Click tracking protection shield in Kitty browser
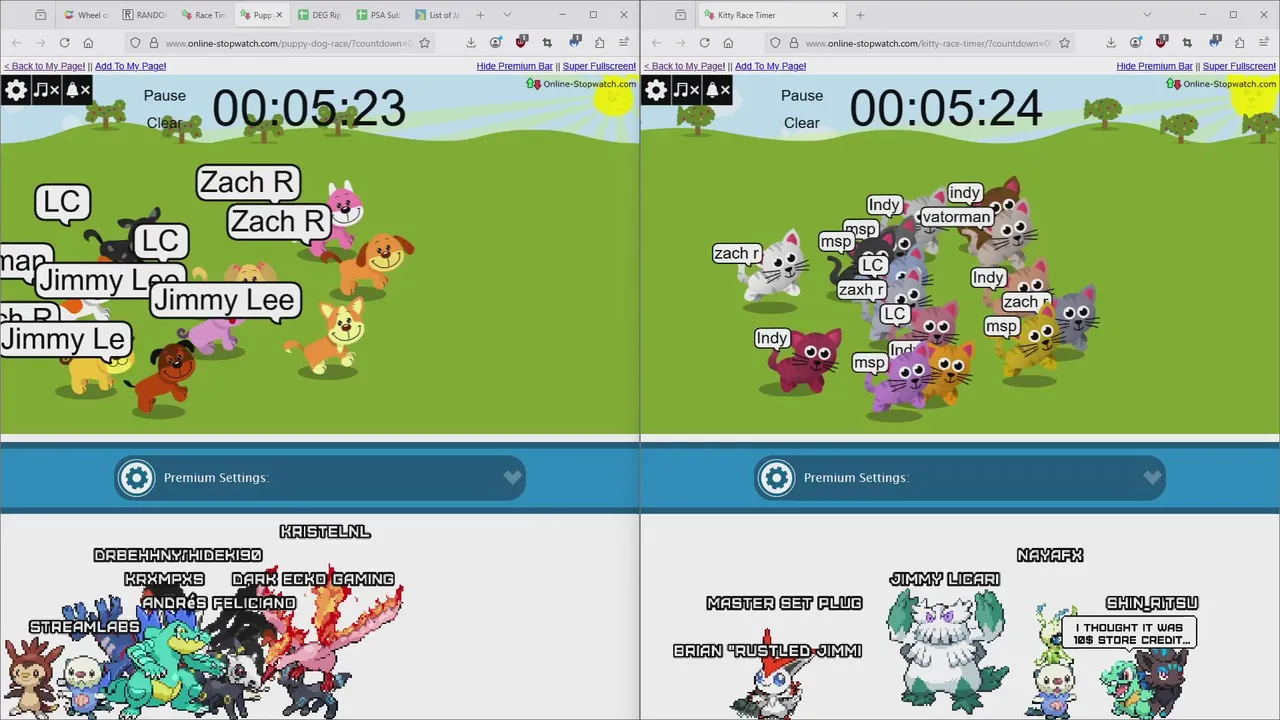 (x=775, y=43)
